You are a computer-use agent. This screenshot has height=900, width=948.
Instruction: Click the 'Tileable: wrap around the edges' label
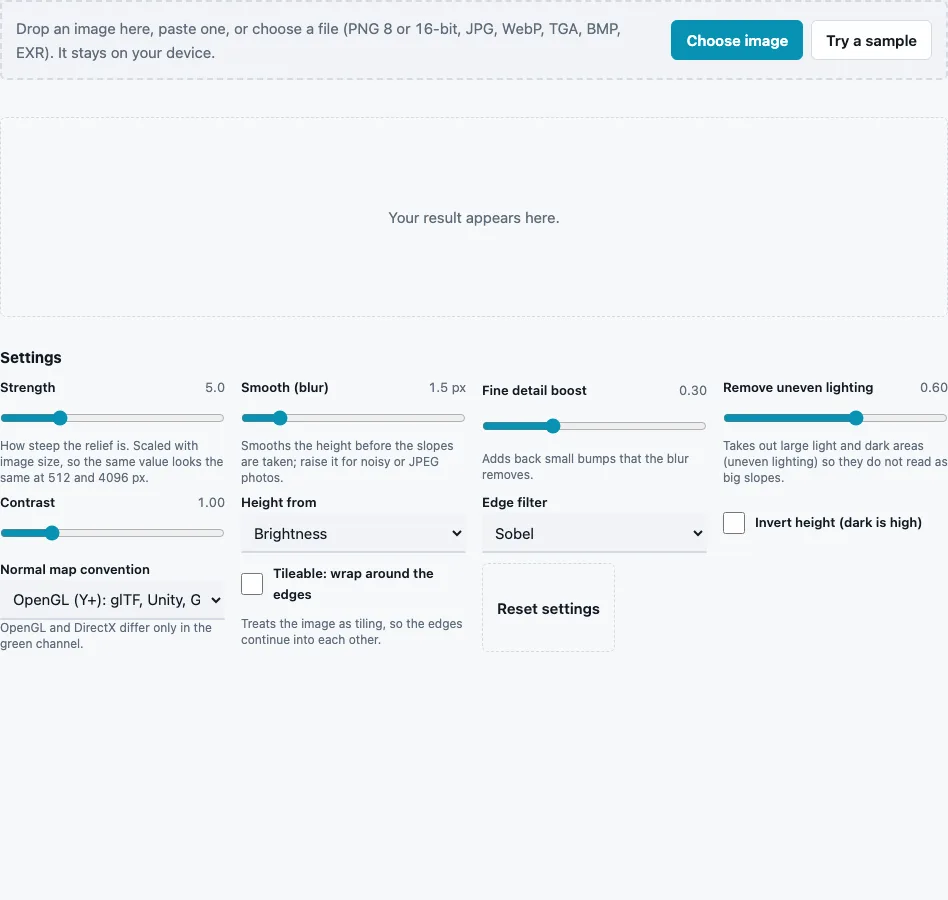[353, 584]
